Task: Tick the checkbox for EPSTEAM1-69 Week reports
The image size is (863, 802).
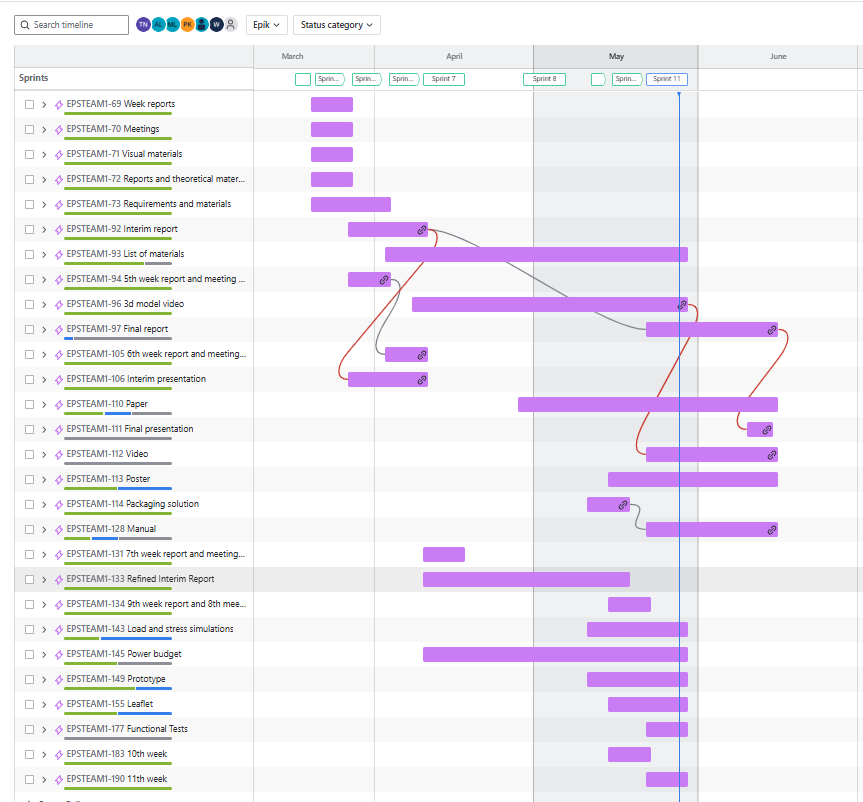Action: (30, 104)
